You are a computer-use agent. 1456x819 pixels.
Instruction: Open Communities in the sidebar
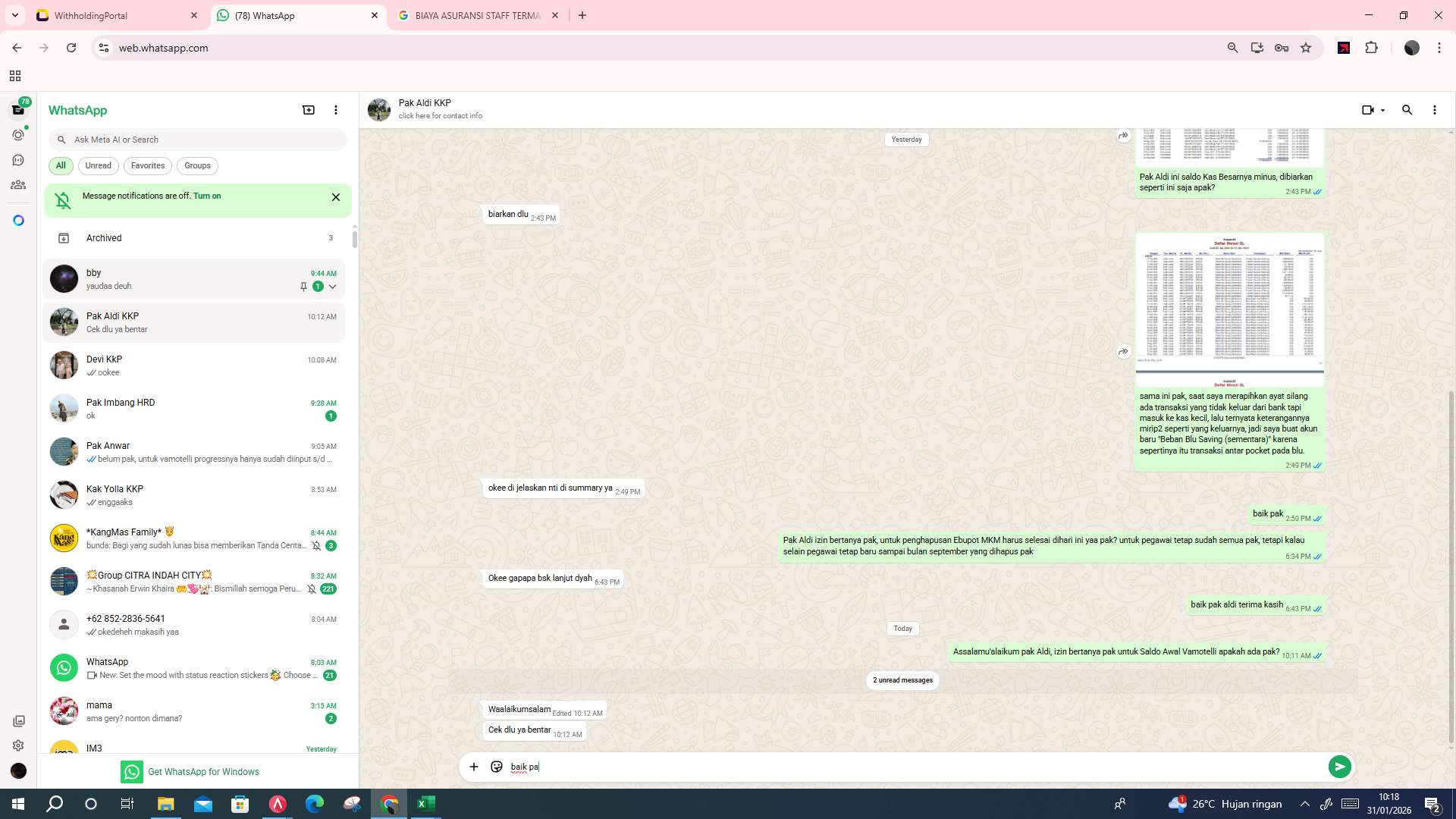18,184
